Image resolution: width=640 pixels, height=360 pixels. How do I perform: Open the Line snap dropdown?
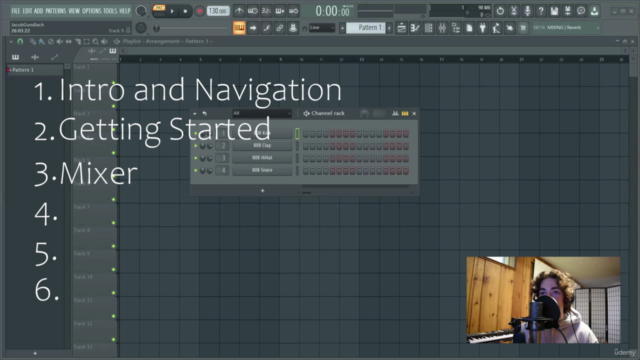point(322,28)
